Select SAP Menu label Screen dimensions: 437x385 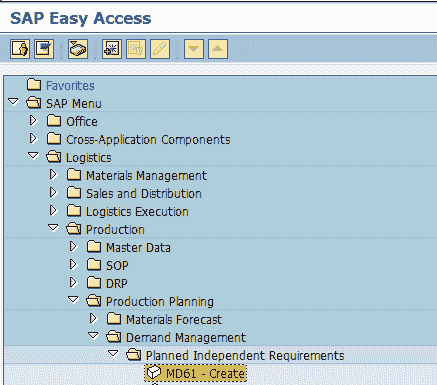coord(74,104)
